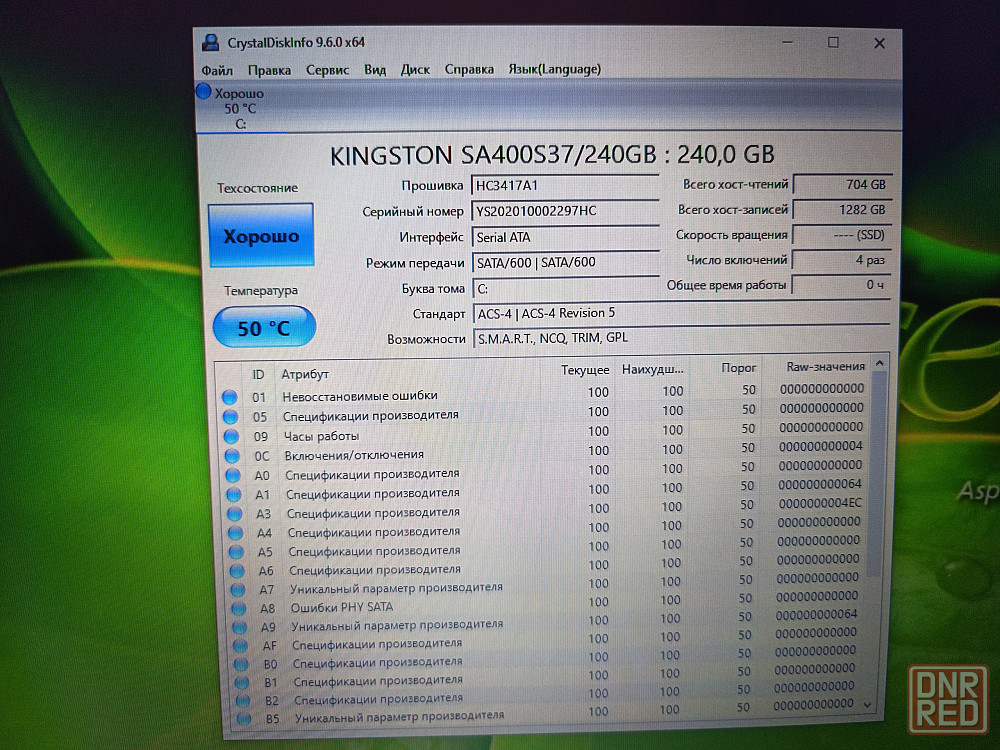The image size is (1000, 750).
Task: Select the Ошибки PHY SATA attribute row
Action: coord(547,603)
